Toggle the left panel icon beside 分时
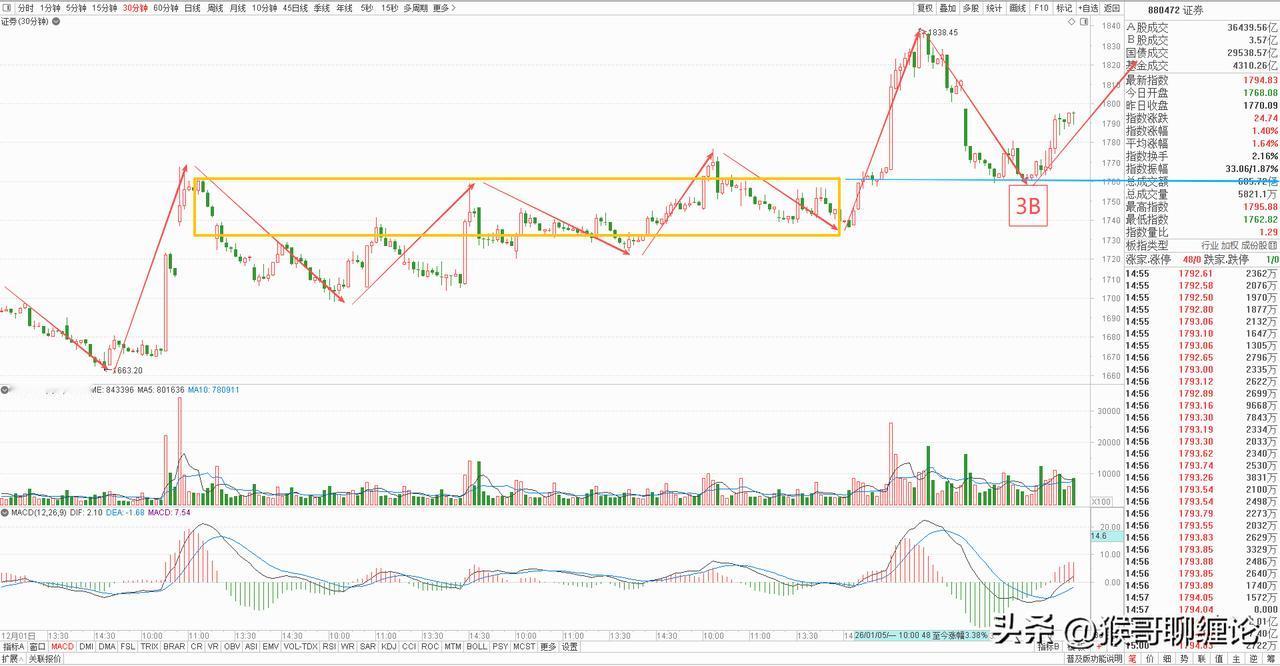Image resolution: width=1280 pixels, height=666 pixels. pyautogui.click(x=7, y=8)
